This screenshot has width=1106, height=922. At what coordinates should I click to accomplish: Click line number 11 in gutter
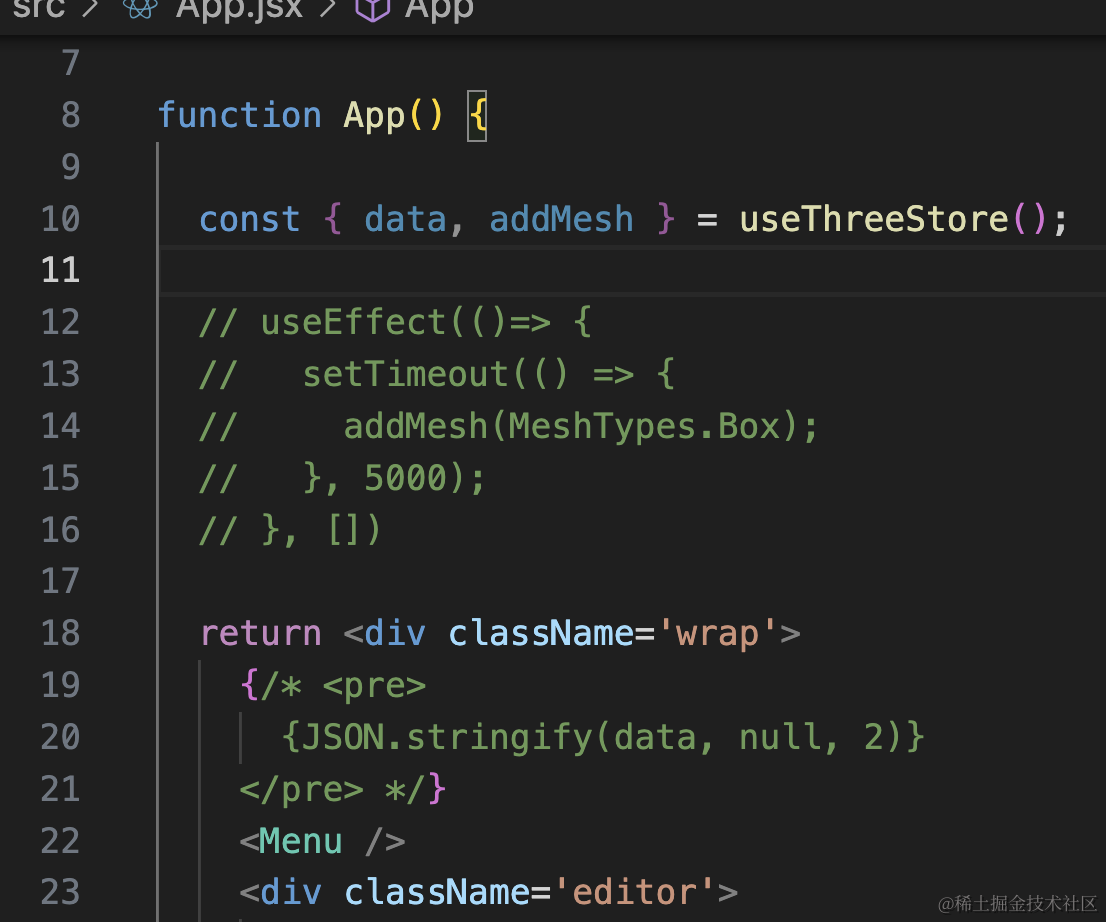point(61,270)
